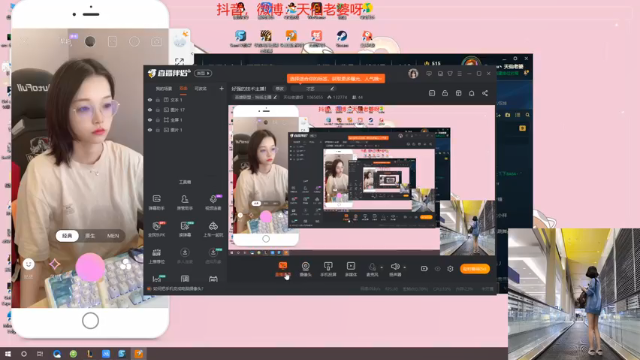
Task: Click the orange partition tip banner
Action: click(336, 78)
